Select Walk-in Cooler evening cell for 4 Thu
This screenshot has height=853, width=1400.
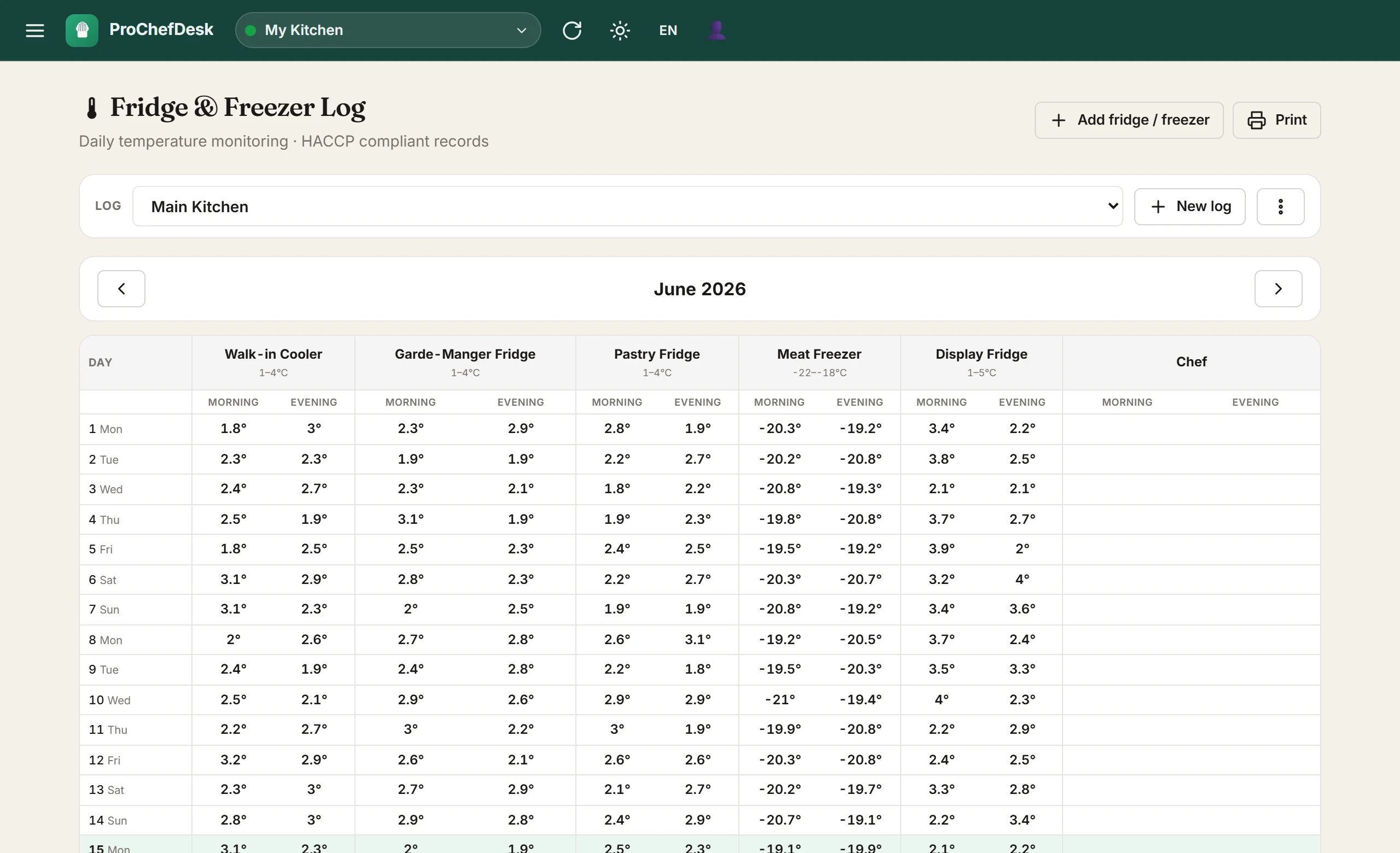tap(314, 519)
